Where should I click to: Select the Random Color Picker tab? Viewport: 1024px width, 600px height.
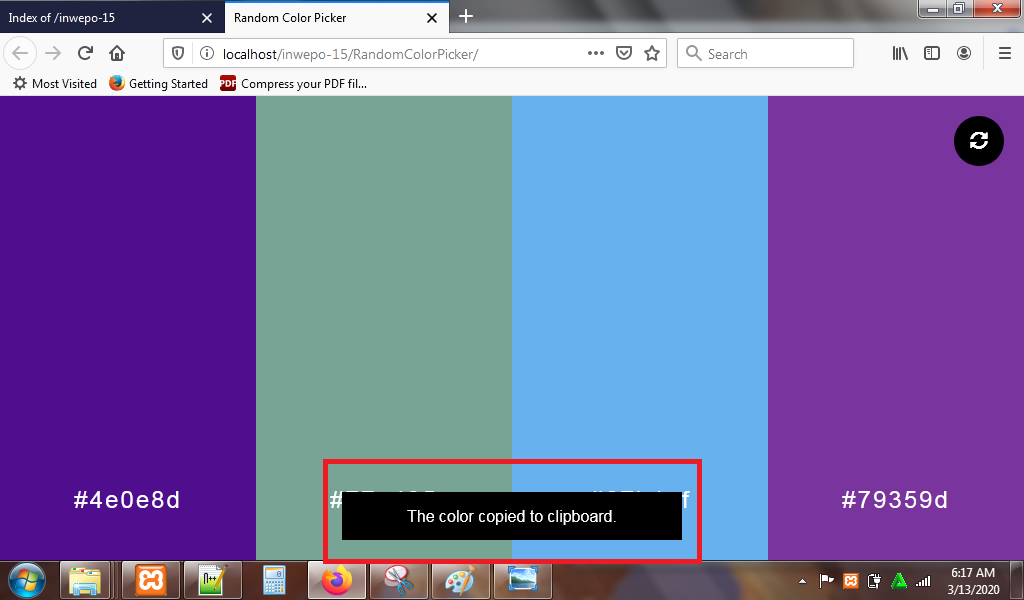336,18
